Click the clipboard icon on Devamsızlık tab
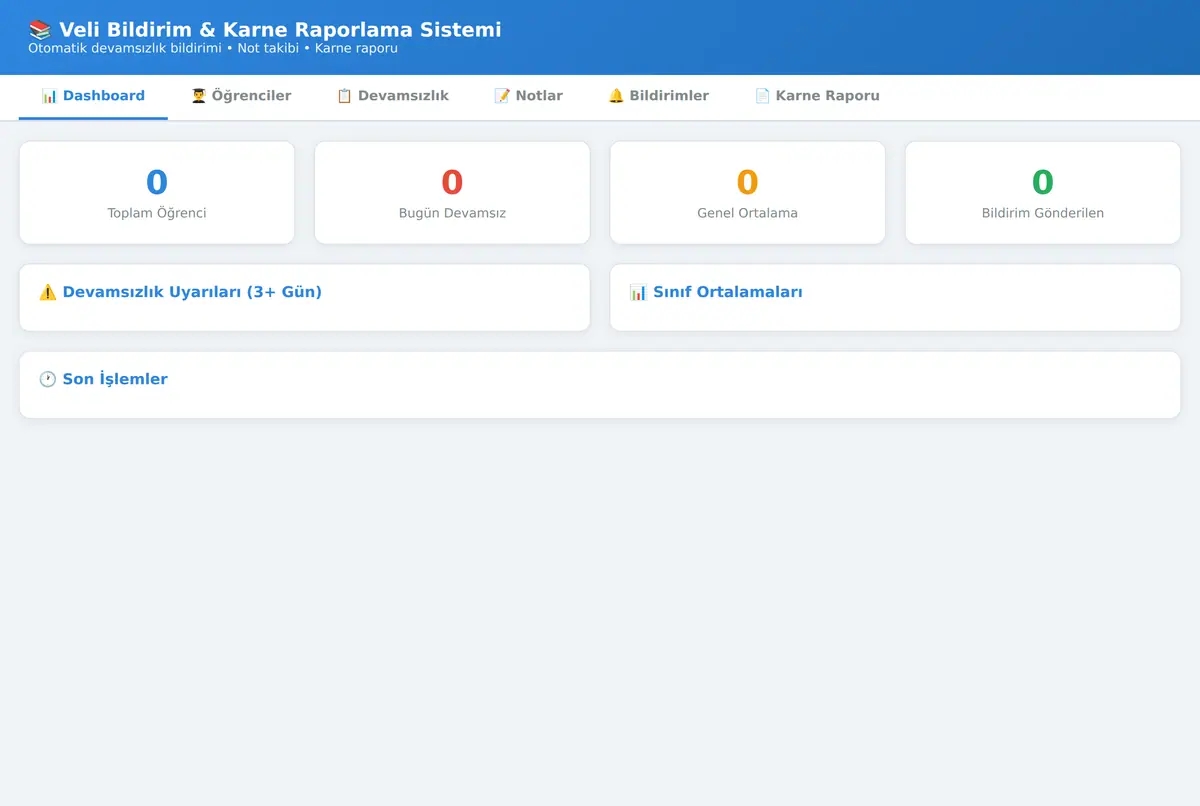Viewport: 1200px width, 806px height. coord(344,96)
